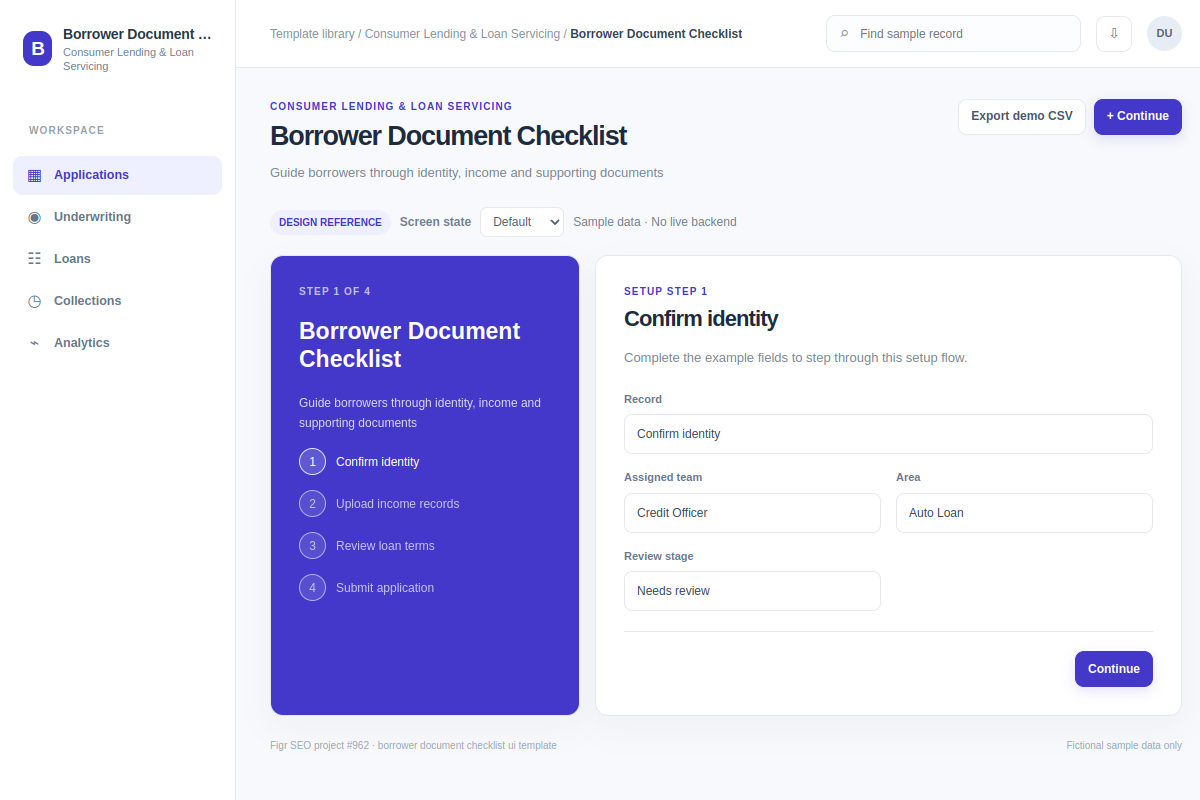Click the Underwriting circle icon
This screenshot has height=800, width=1200.
coord(34,217)
